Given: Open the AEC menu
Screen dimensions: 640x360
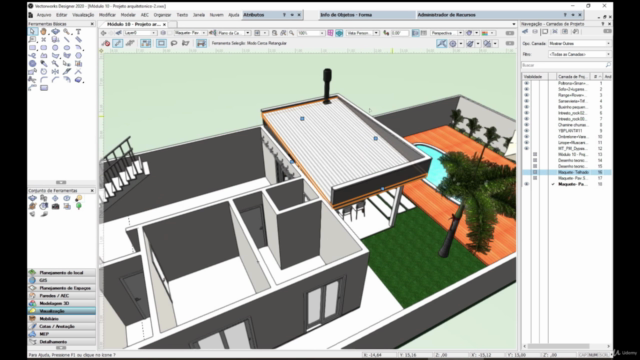Looking at the screenshot, I should point(144,15).
